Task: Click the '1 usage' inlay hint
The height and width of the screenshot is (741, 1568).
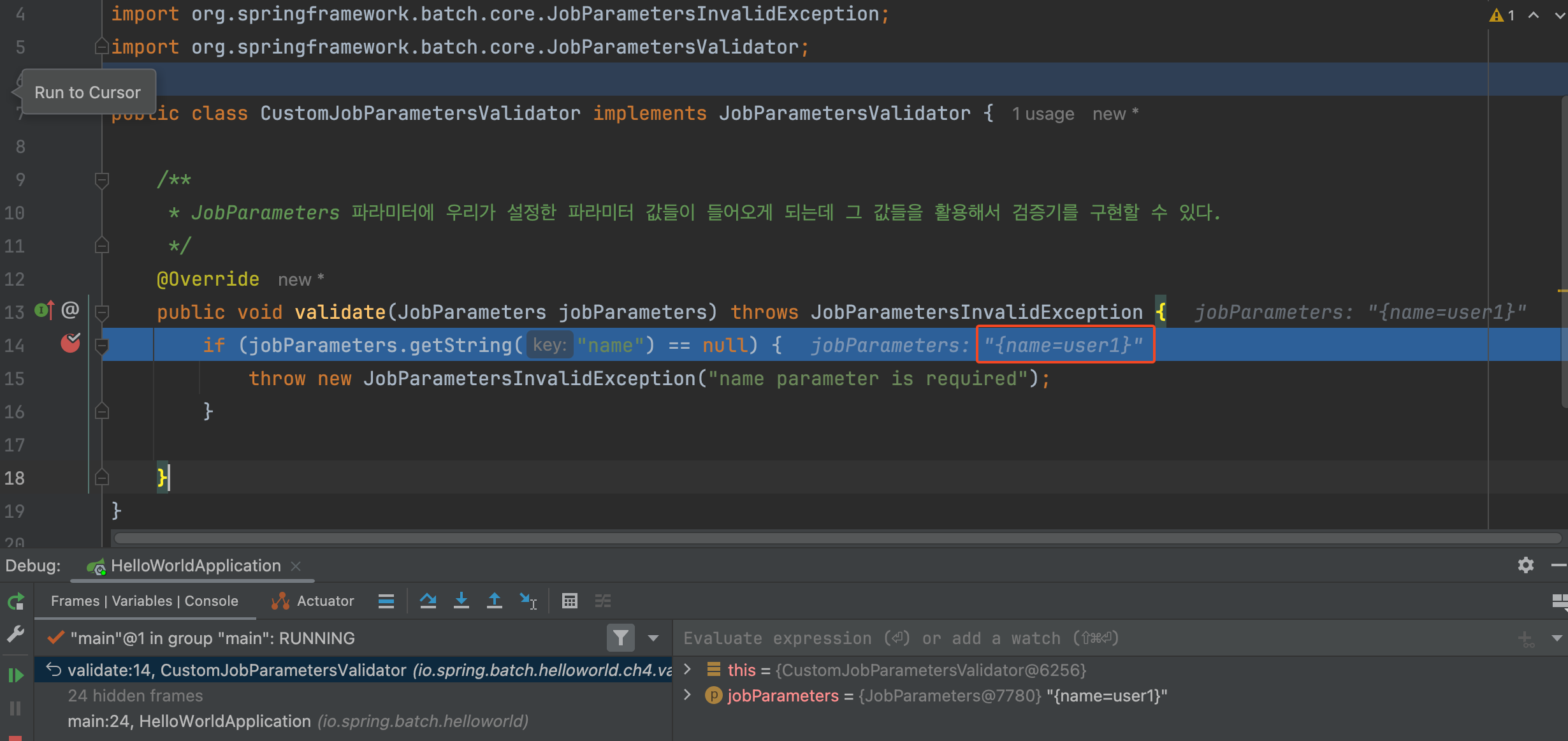Action: point(1043,114)
